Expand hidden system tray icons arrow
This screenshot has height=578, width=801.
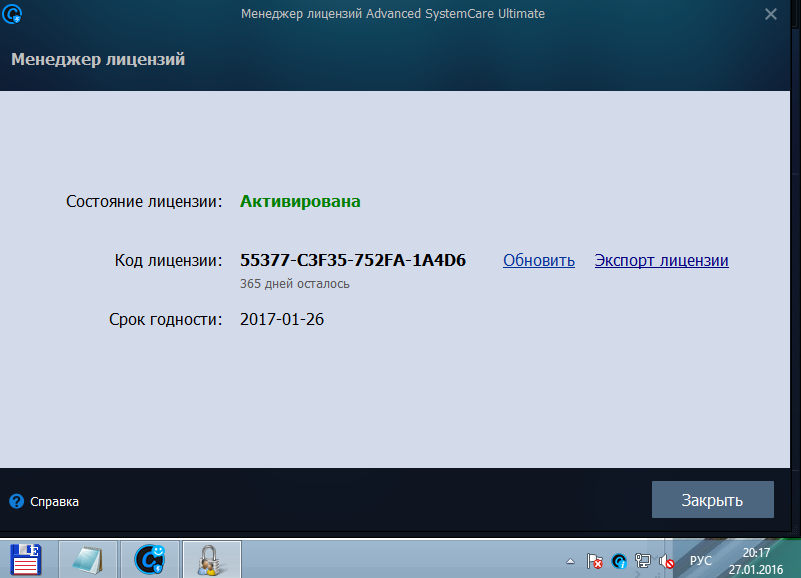coord(569,562)
